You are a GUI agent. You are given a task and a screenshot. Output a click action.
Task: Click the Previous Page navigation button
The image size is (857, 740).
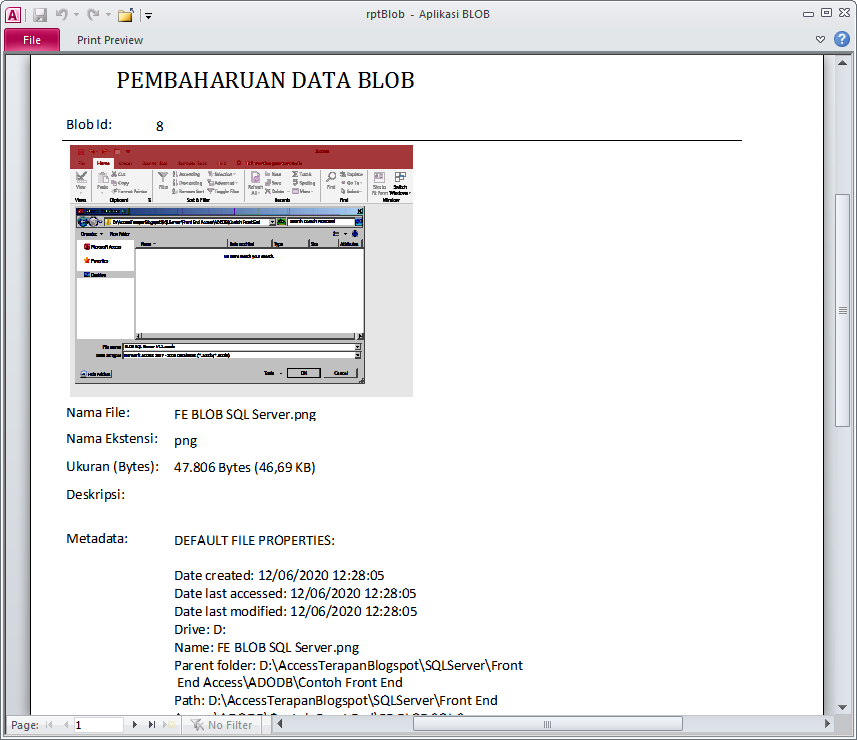pos(65,724)
